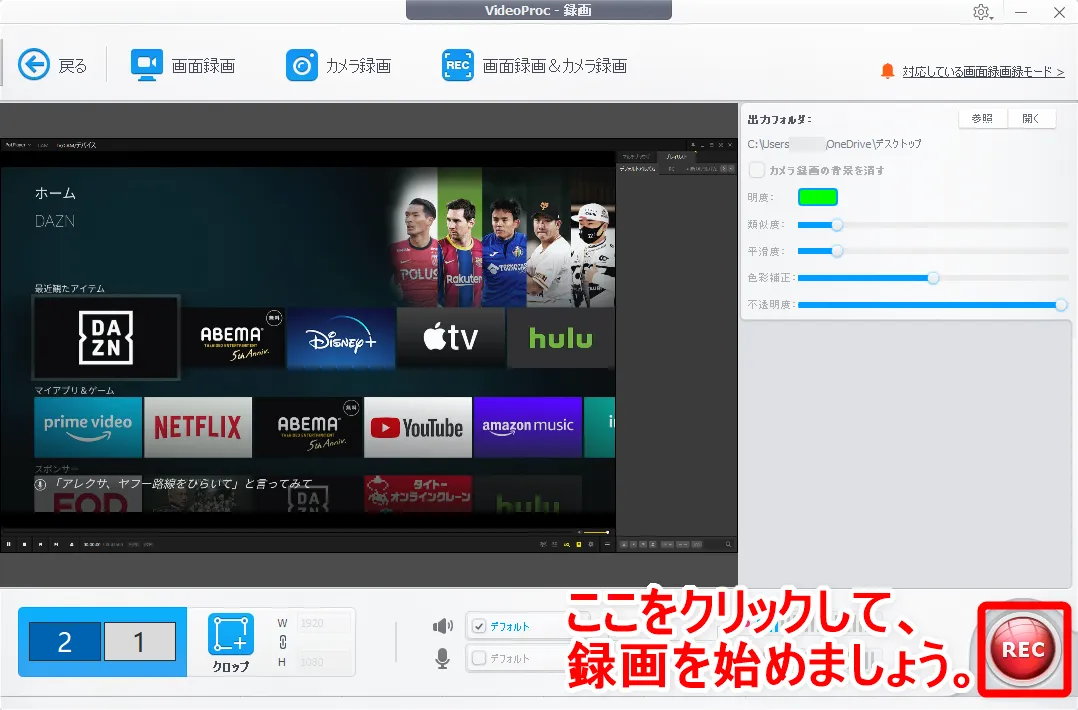Toggle aspect ratio lock between W and H

point(283,642)
